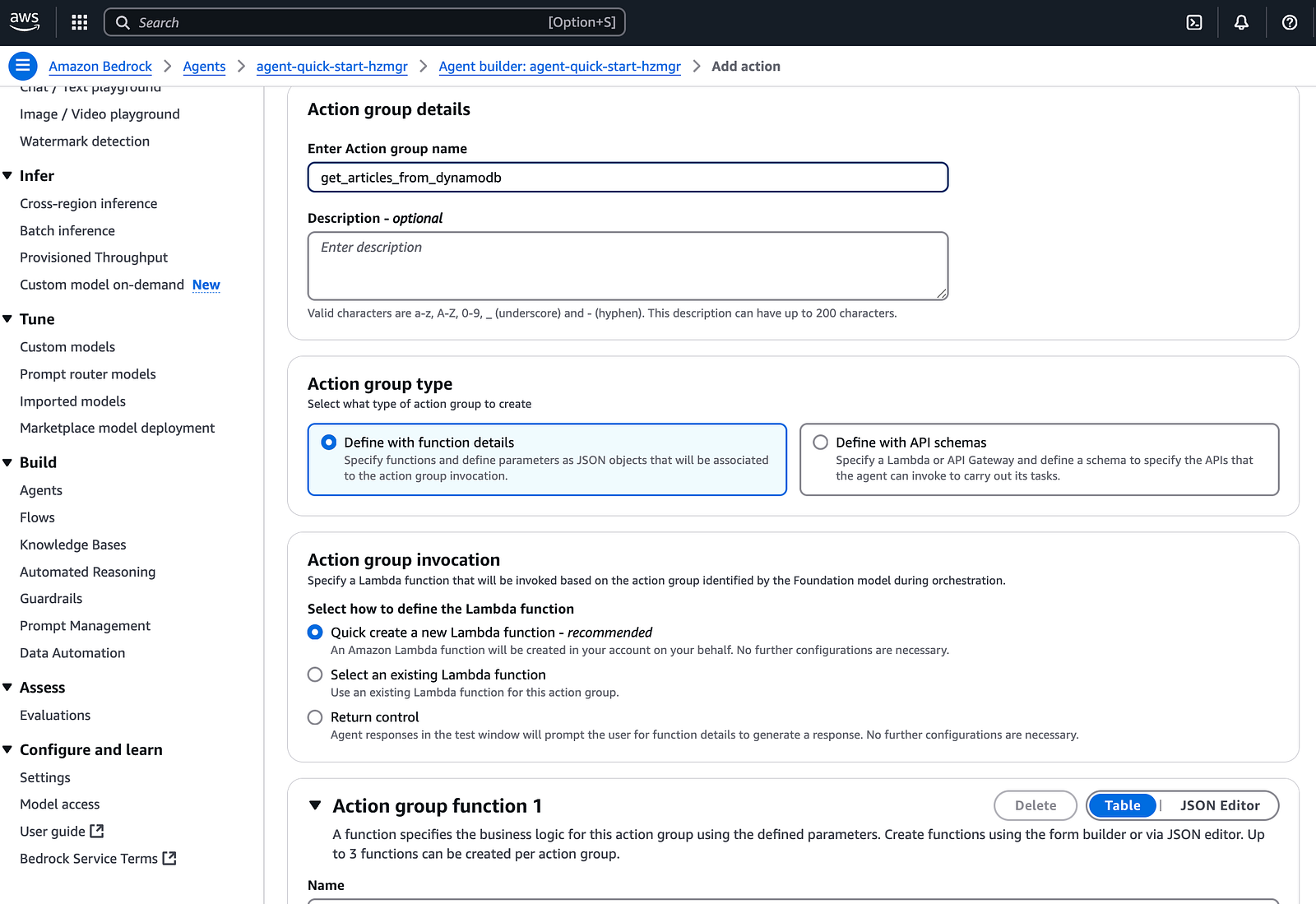
Task: Collapse the Build navigation section
Action: tap(7, 462)
